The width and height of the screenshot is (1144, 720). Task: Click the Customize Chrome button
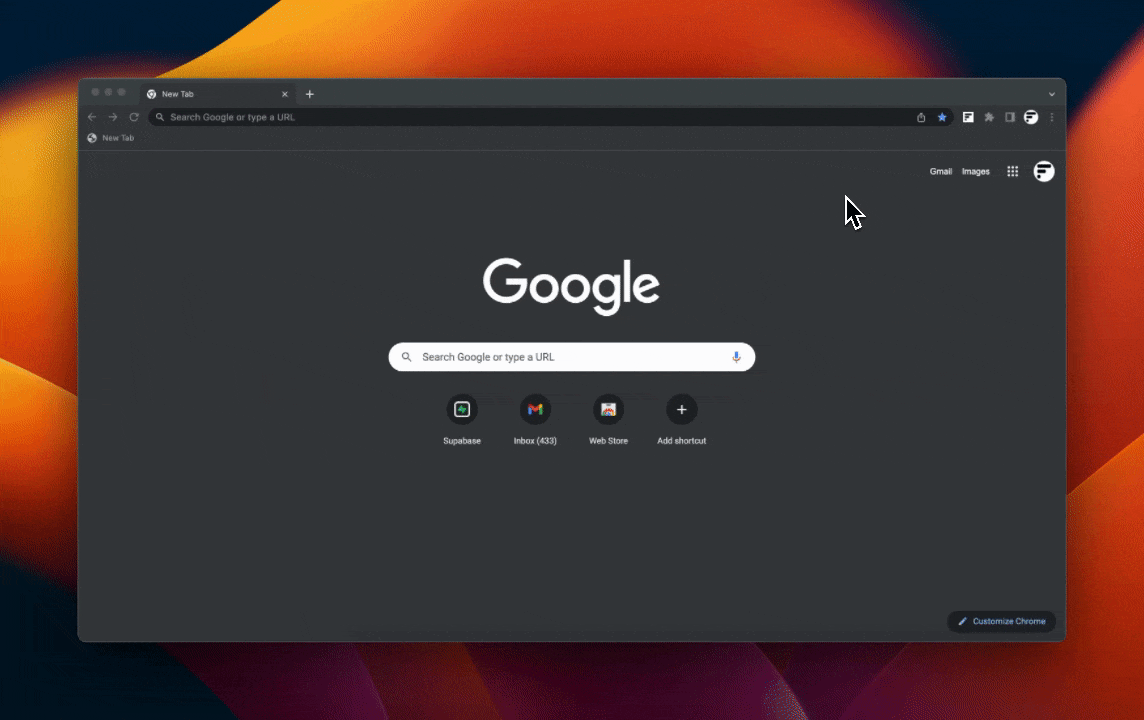1001,621
